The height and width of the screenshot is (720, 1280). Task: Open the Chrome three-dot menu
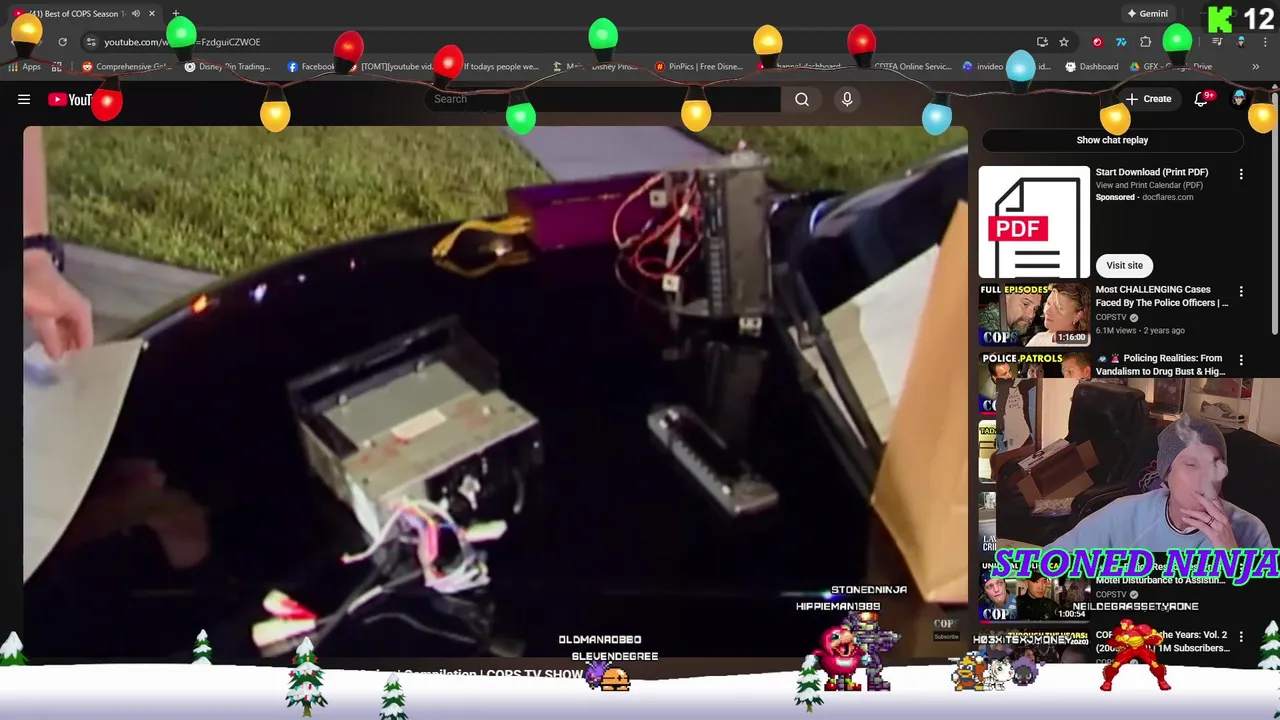[x=1264, y=42]
